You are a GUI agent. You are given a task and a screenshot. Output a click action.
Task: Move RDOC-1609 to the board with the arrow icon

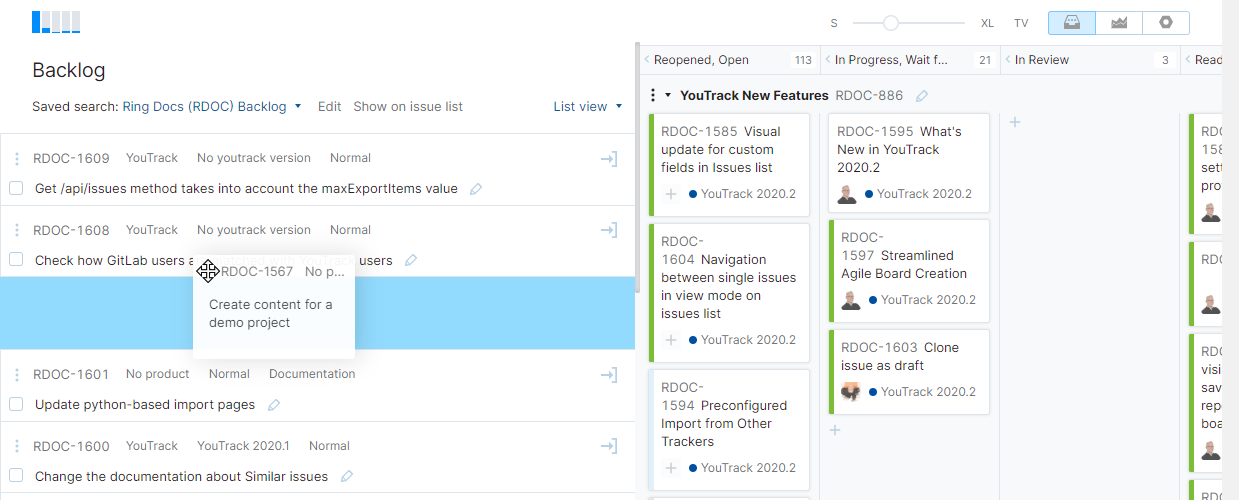click(608, 158)
